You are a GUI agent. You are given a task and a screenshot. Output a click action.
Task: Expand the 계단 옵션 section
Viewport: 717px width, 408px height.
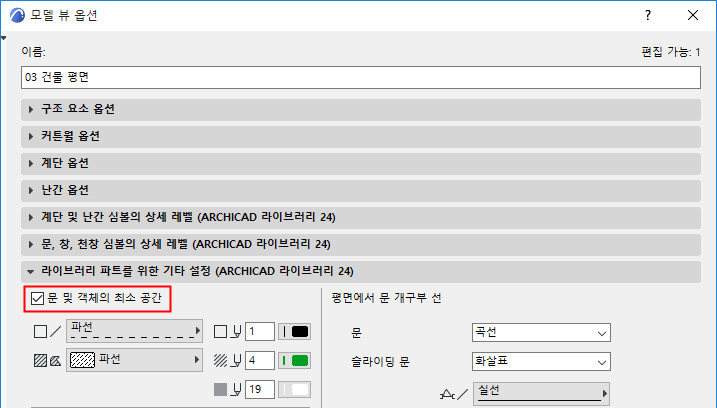361,163
